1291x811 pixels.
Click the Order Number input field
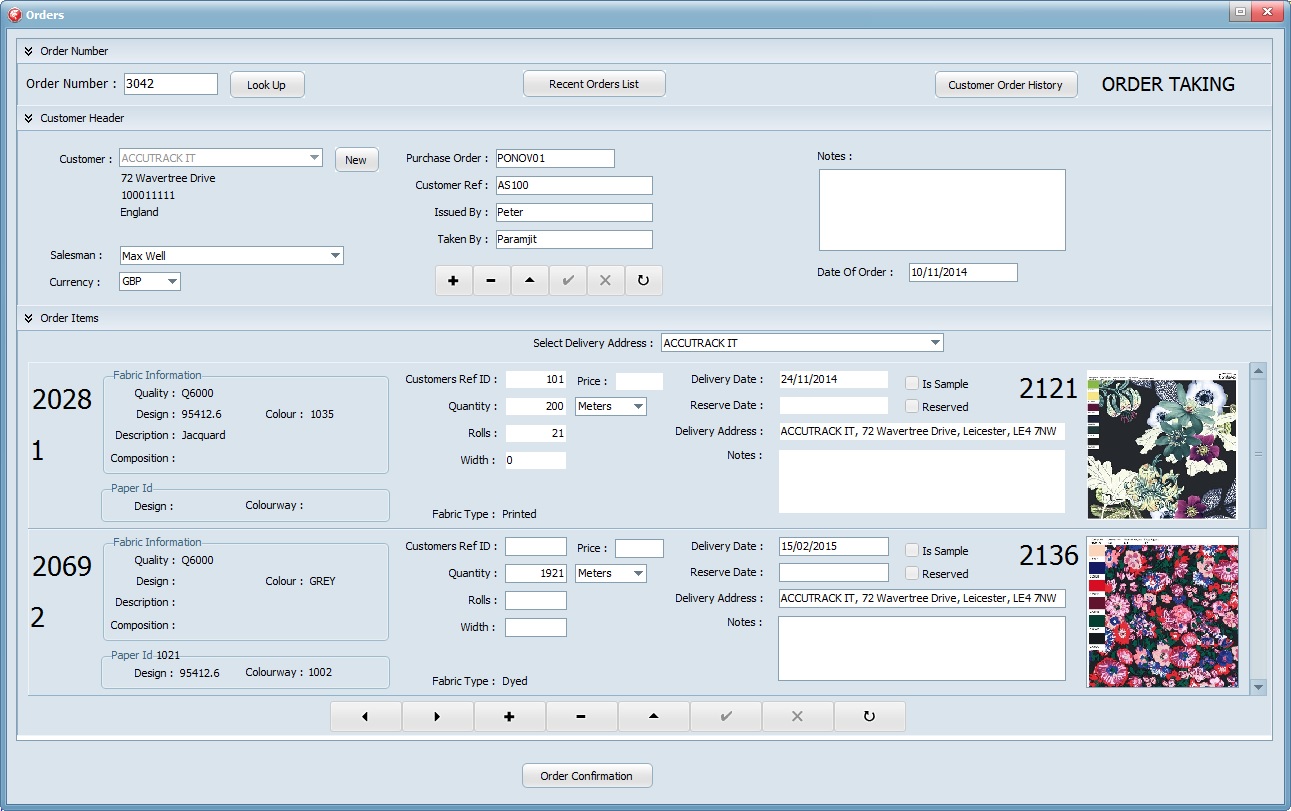pos(170,84)
